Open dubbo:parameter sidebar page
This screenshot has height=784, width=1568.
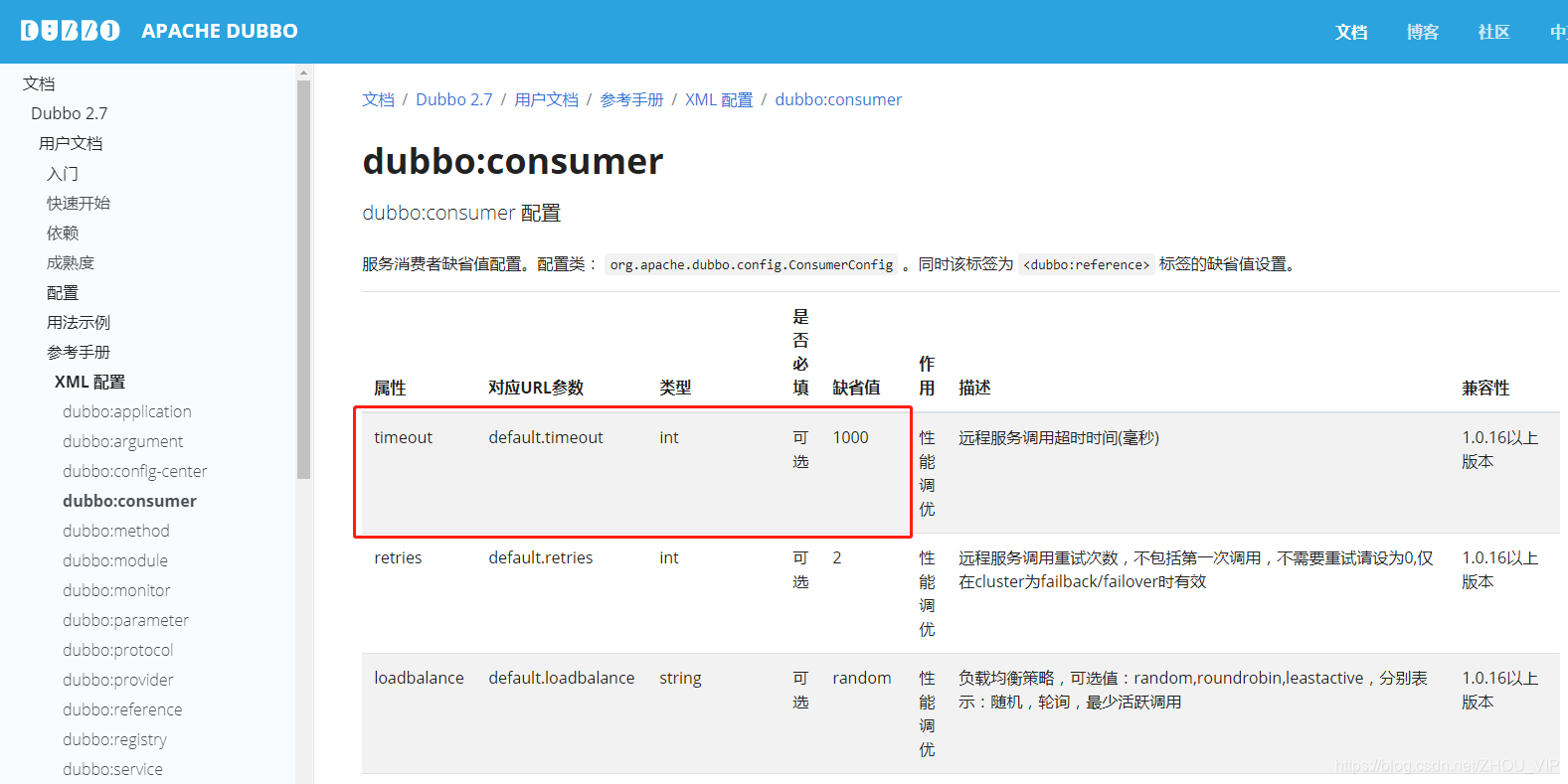coord(125,620)
